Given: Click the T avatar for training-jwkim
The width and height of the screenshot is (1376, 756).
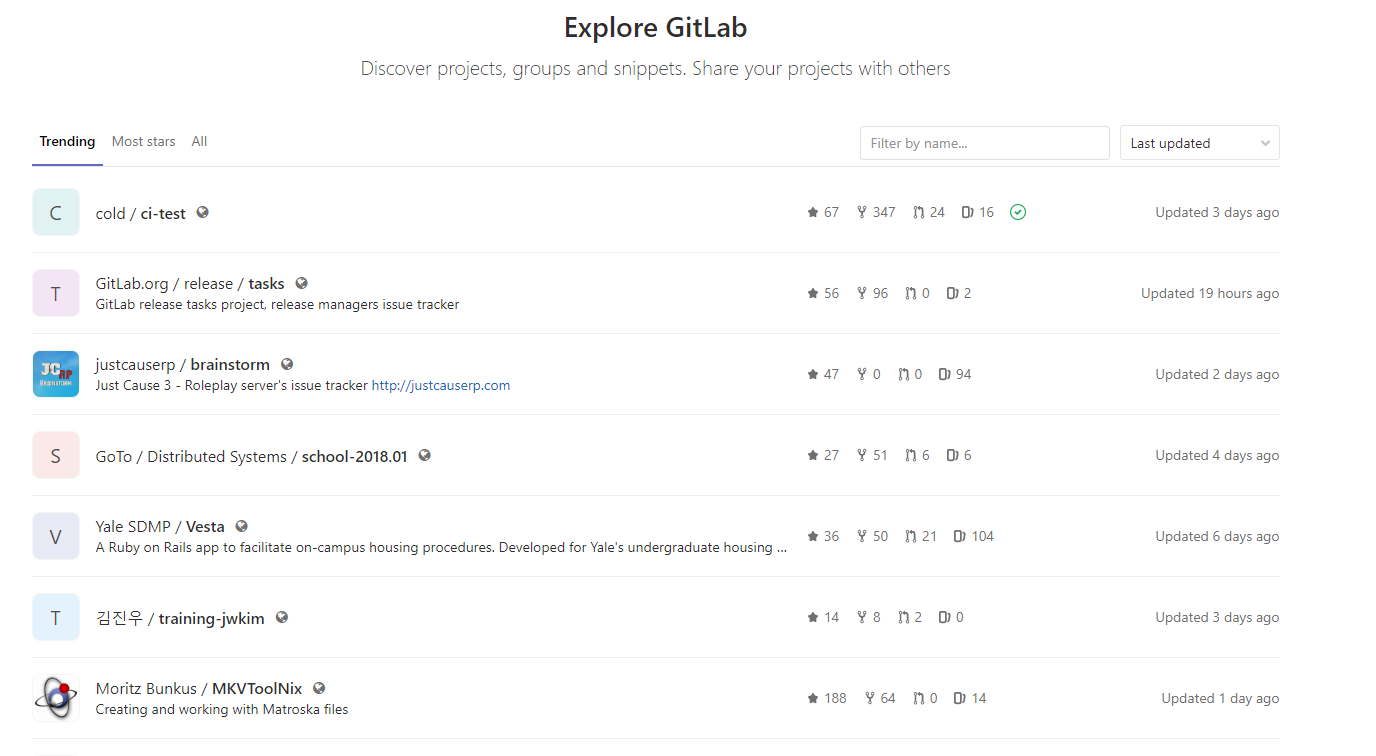Looking at the screenshot, I should 56,617.
